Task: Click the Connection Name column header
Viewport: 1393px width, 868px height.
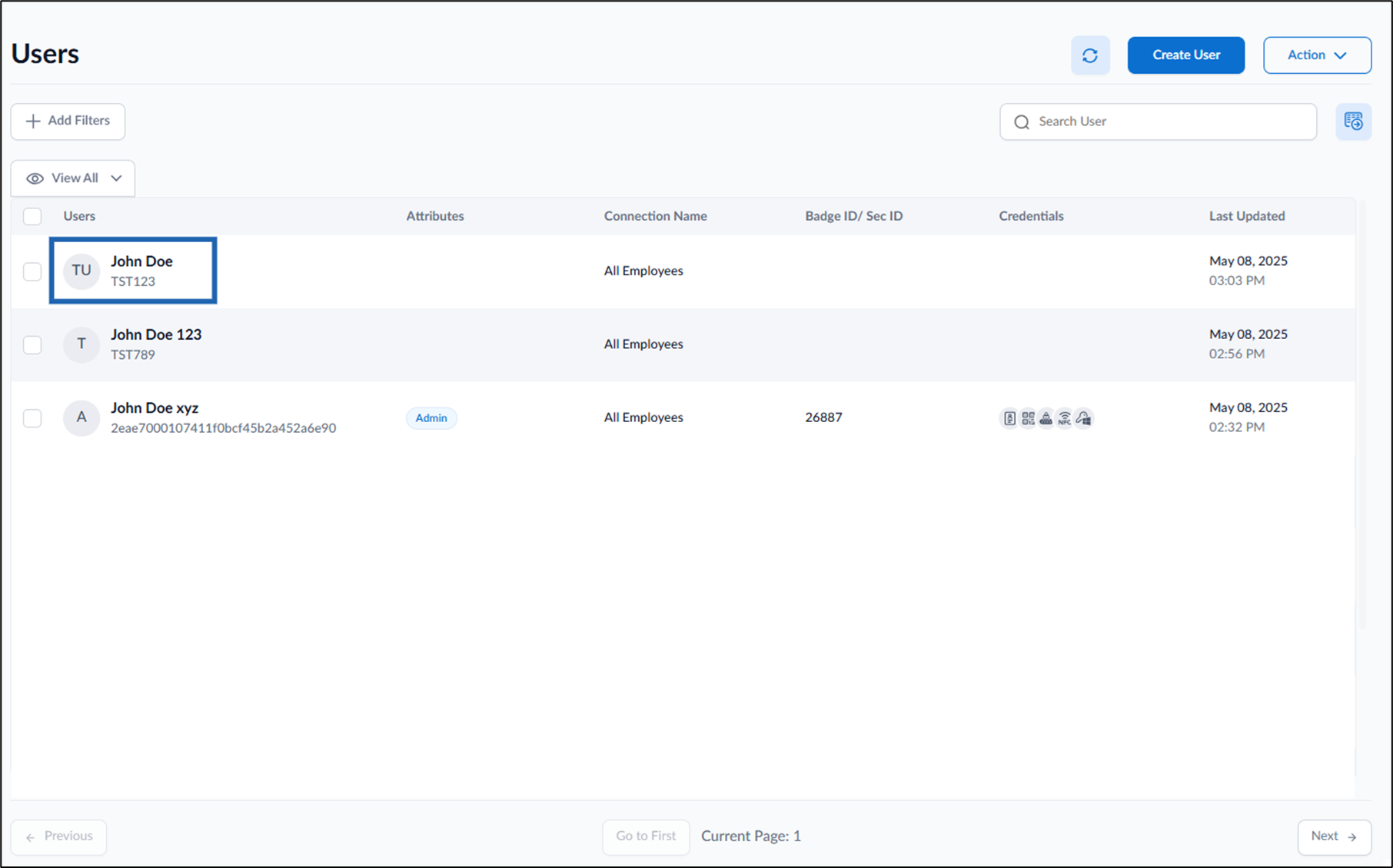Action: pos(655,216)
